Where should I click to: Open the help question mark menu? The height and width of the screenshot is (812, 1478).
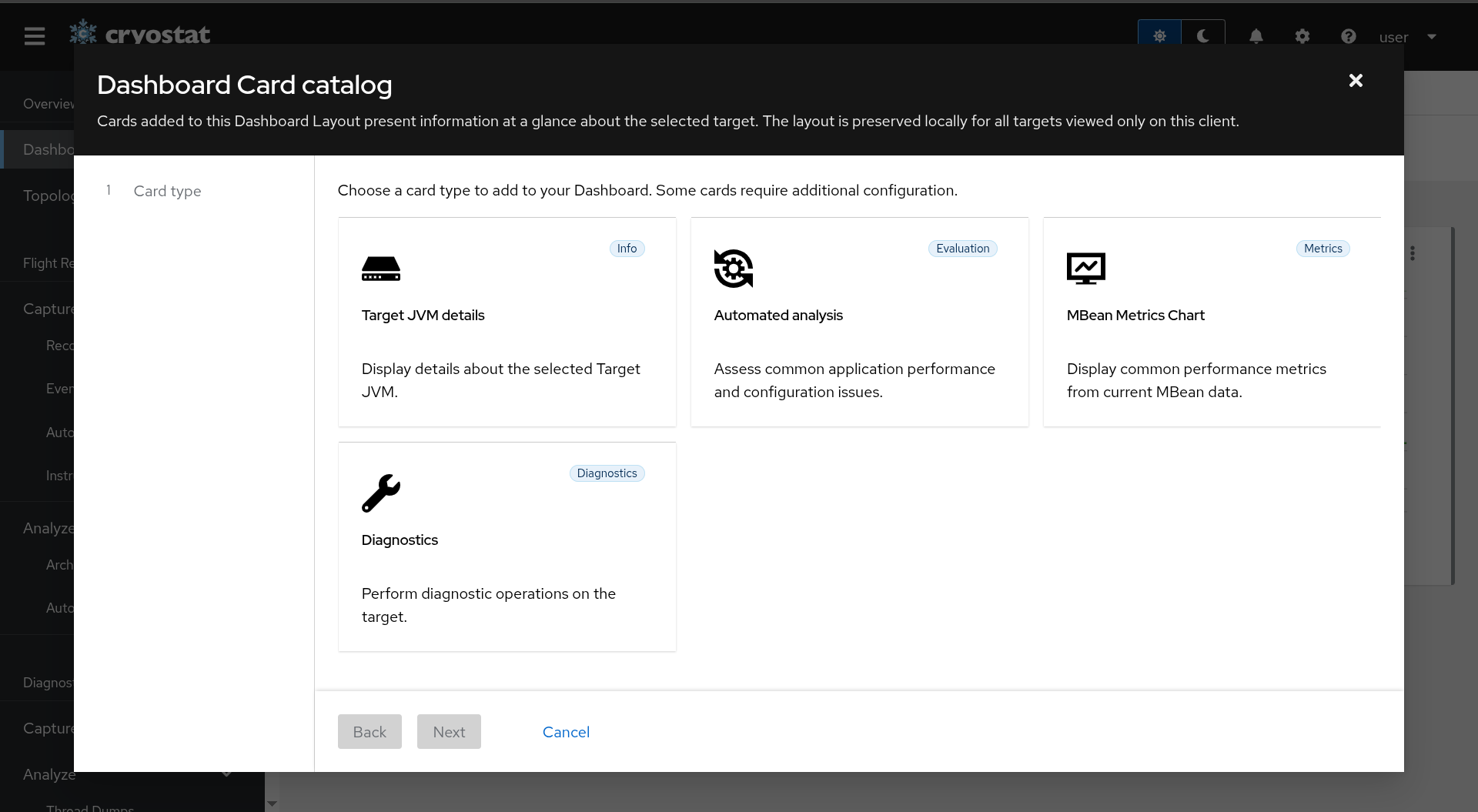(x=1348, y=36)
